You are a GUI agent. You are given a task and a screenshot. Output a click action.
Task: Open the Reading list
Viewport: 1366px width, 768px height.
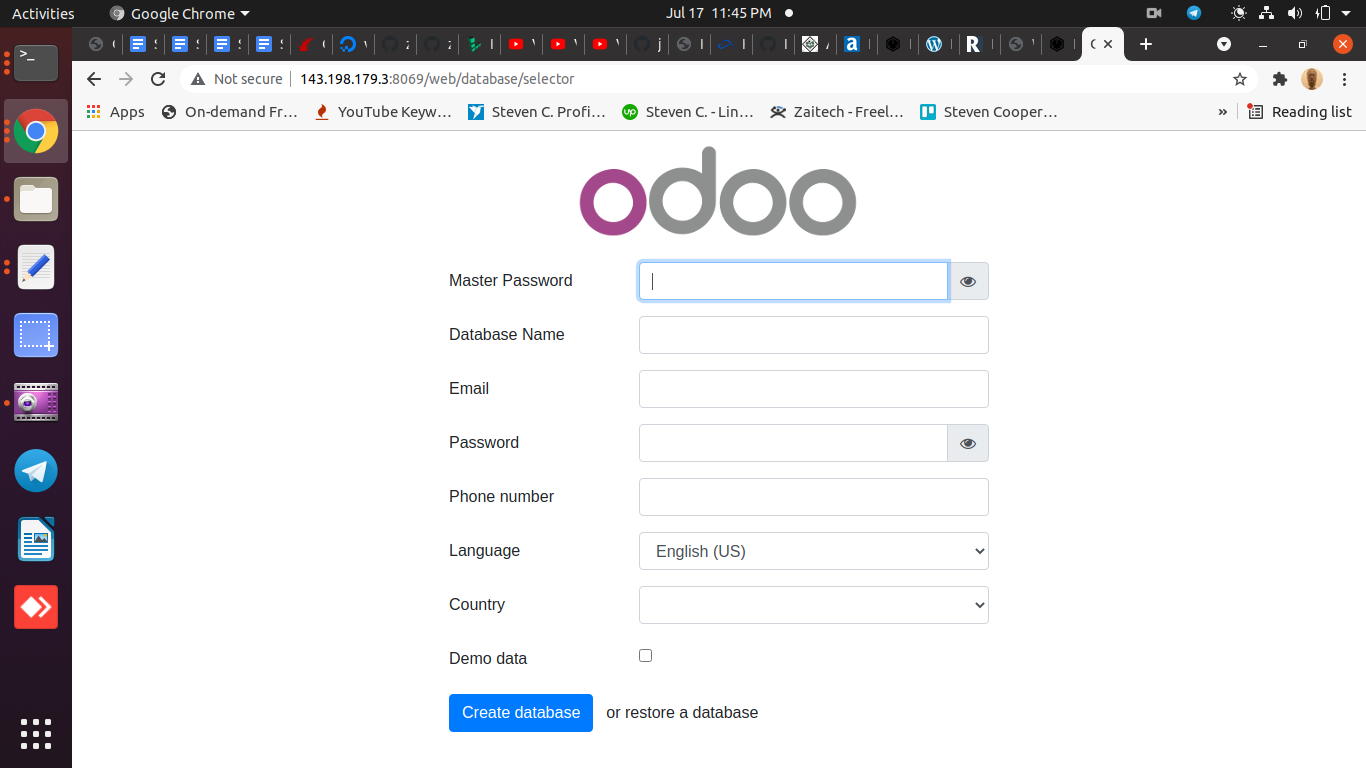coord(1299,112)
